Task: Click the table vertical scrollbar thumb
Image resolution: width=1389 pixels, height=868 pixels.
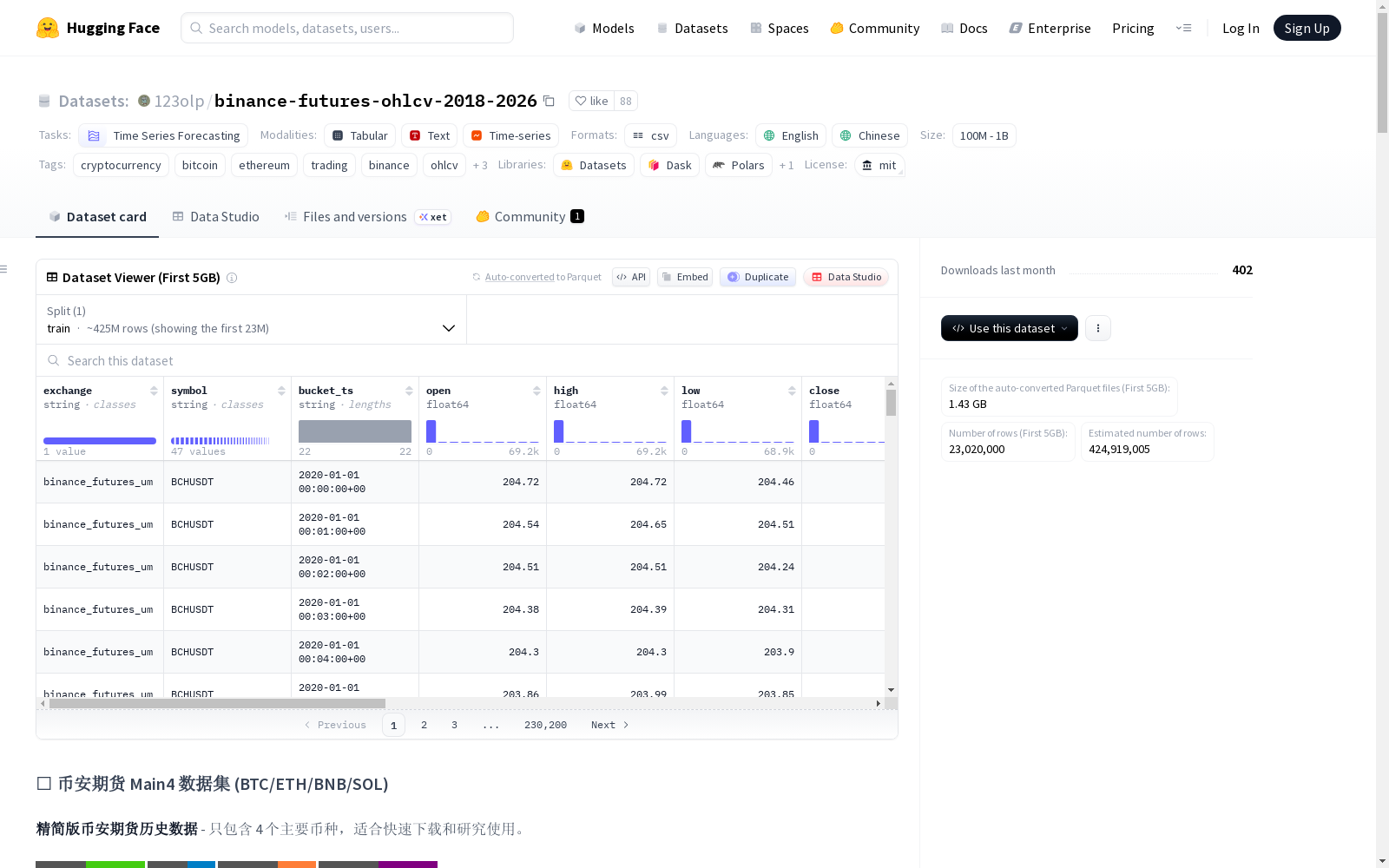Action: [x=891, y=403]
